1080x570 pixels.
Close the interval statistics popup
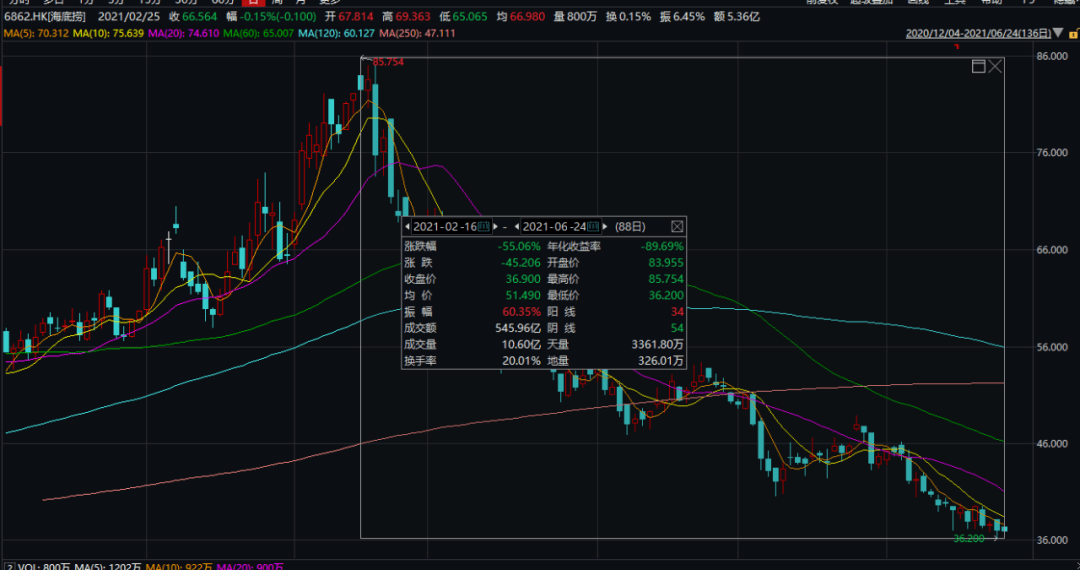pyautogui.click(x=676, y=226)
